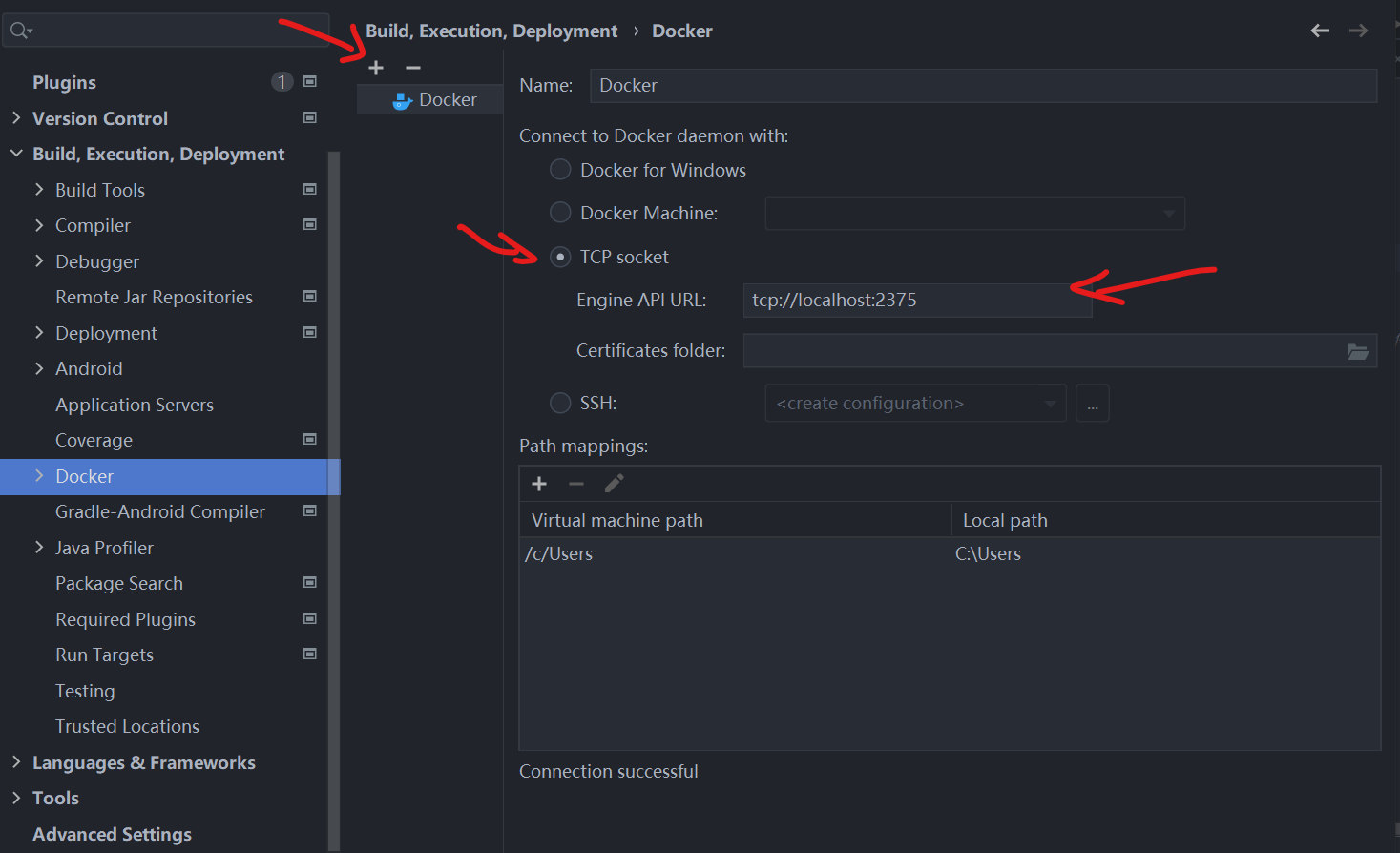Expand Build Tools tree node
The width and height of the screenshot is (1400, 853).
point(39,189)
